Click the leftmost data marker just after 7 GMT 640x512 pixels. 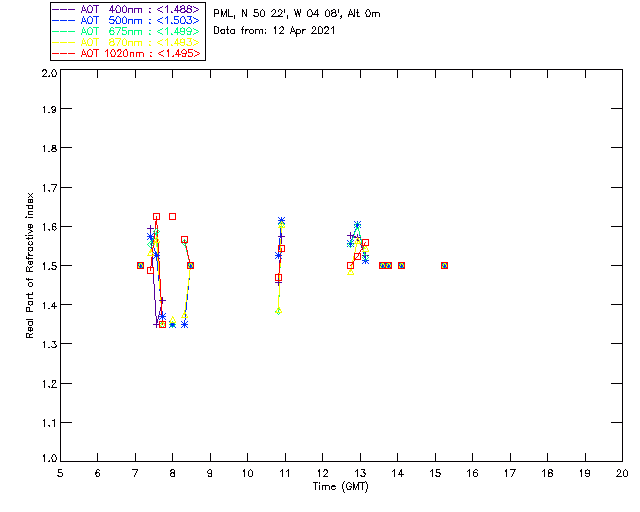tap(140, 265)
